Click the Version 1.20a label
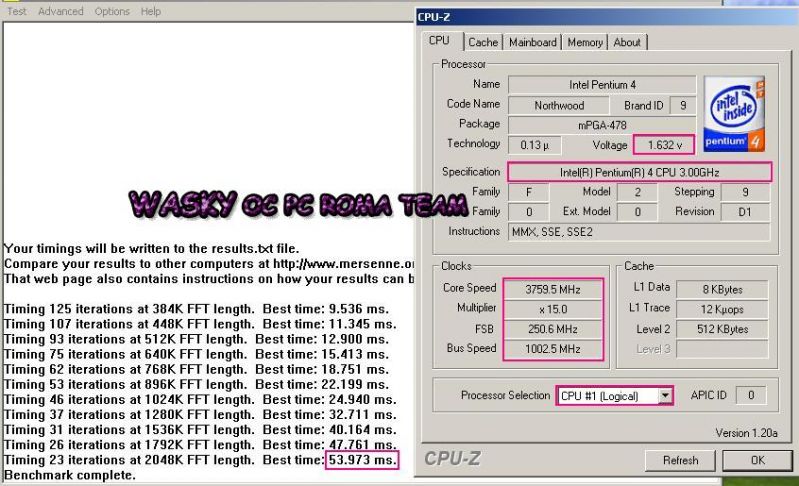Viewport: 799px width, 486px height. pyautogui.click(x=746, y=433)
